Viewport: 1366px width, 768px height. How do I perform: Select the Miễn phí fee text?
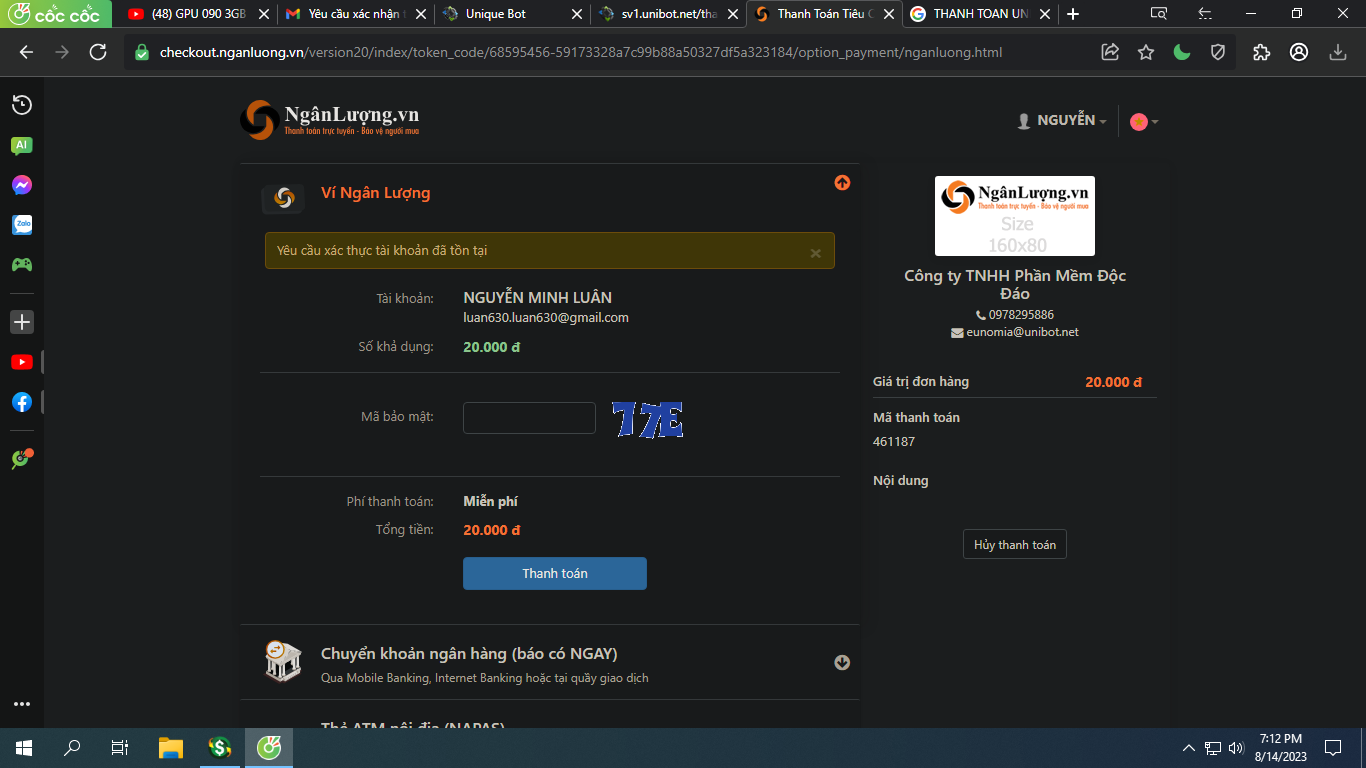[490, 502]
